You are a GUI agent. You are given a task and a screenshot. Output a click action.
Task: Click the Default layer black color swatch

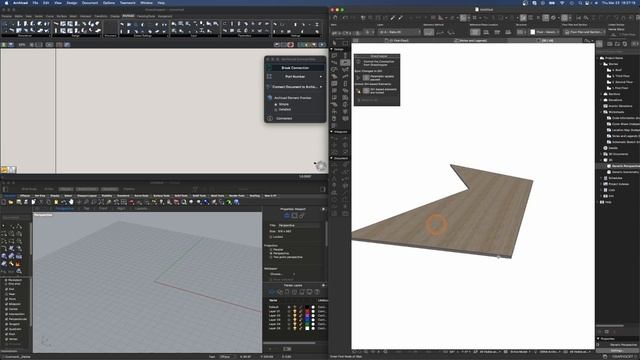pyautogui.click(x=307, y=307)
